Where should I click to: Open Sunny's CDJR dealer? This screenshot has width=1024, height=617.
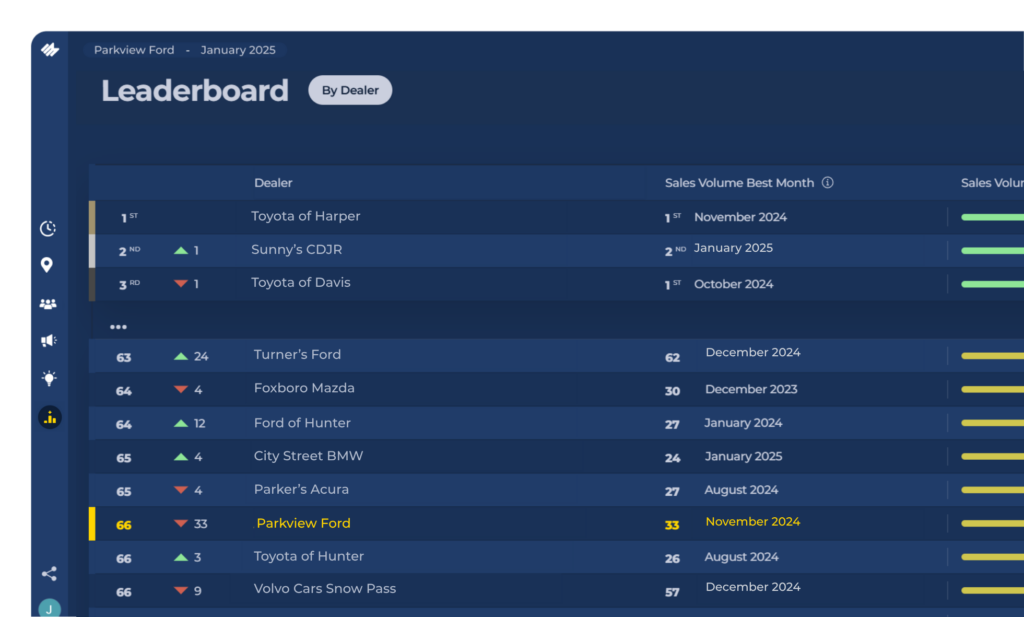296,249
